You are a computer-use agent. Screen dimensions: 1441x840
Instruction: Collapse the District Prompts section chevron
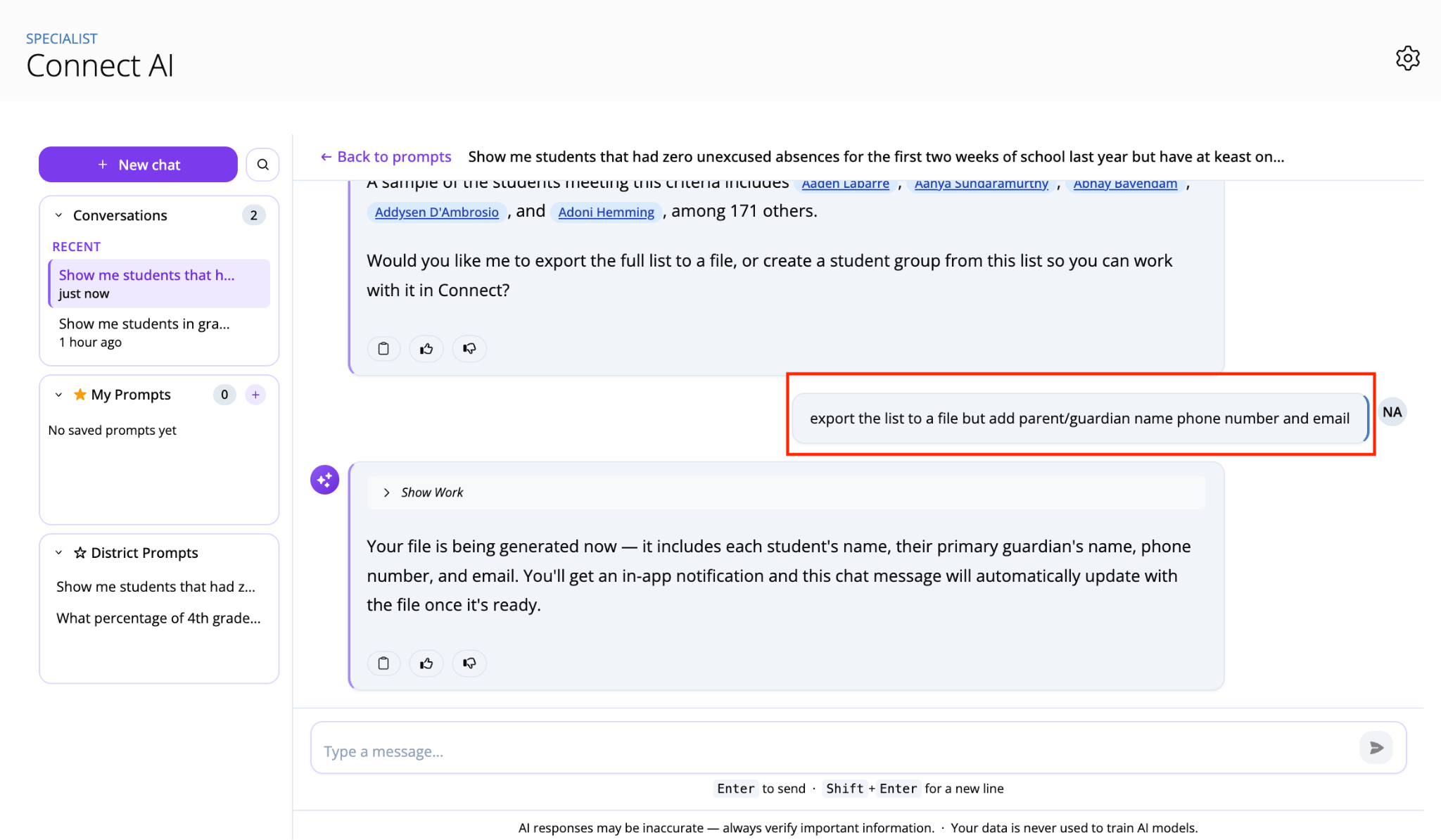(59, 553)
